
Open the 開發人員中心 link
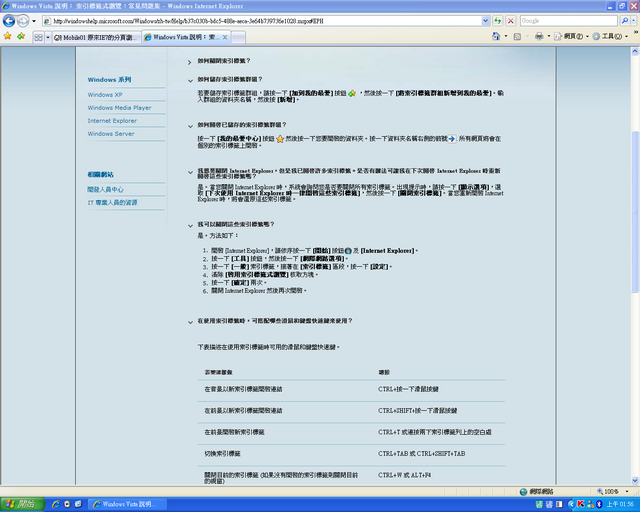pyautogui.click(x=105, y=189)
